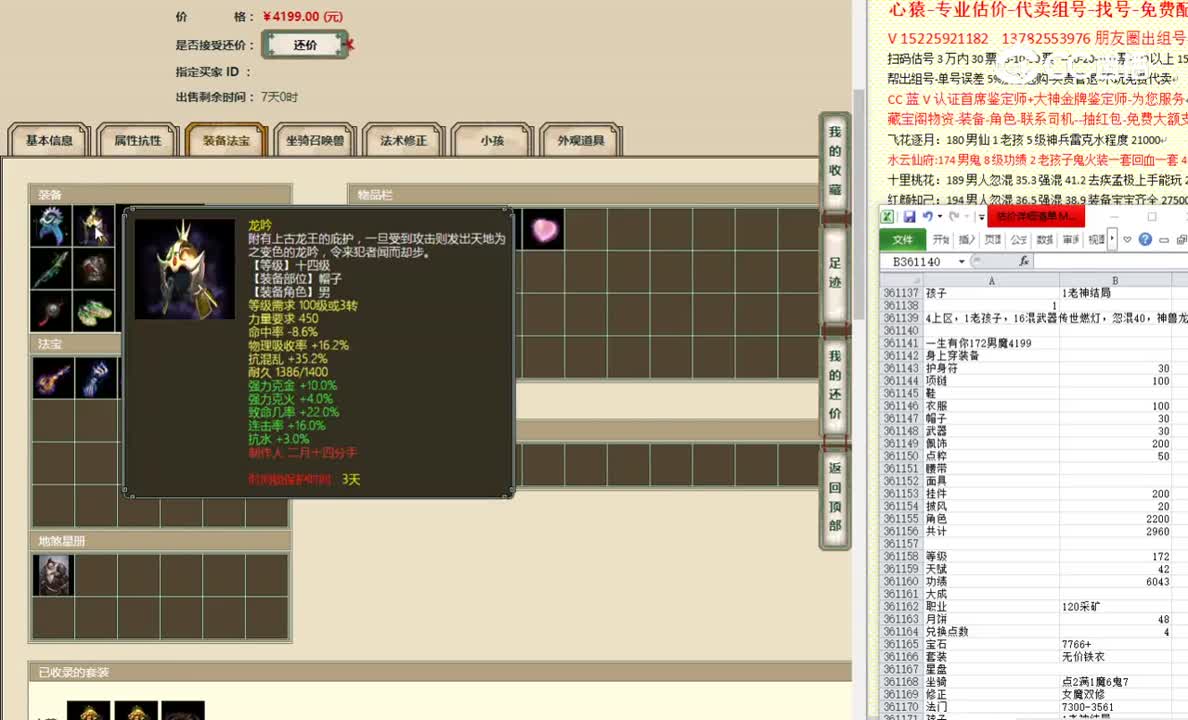Image resolution: width=1188 pixels, height=720 pixels.
Task: Switch to the 坐骑召唤兽 tab
Action: point(316,141)
